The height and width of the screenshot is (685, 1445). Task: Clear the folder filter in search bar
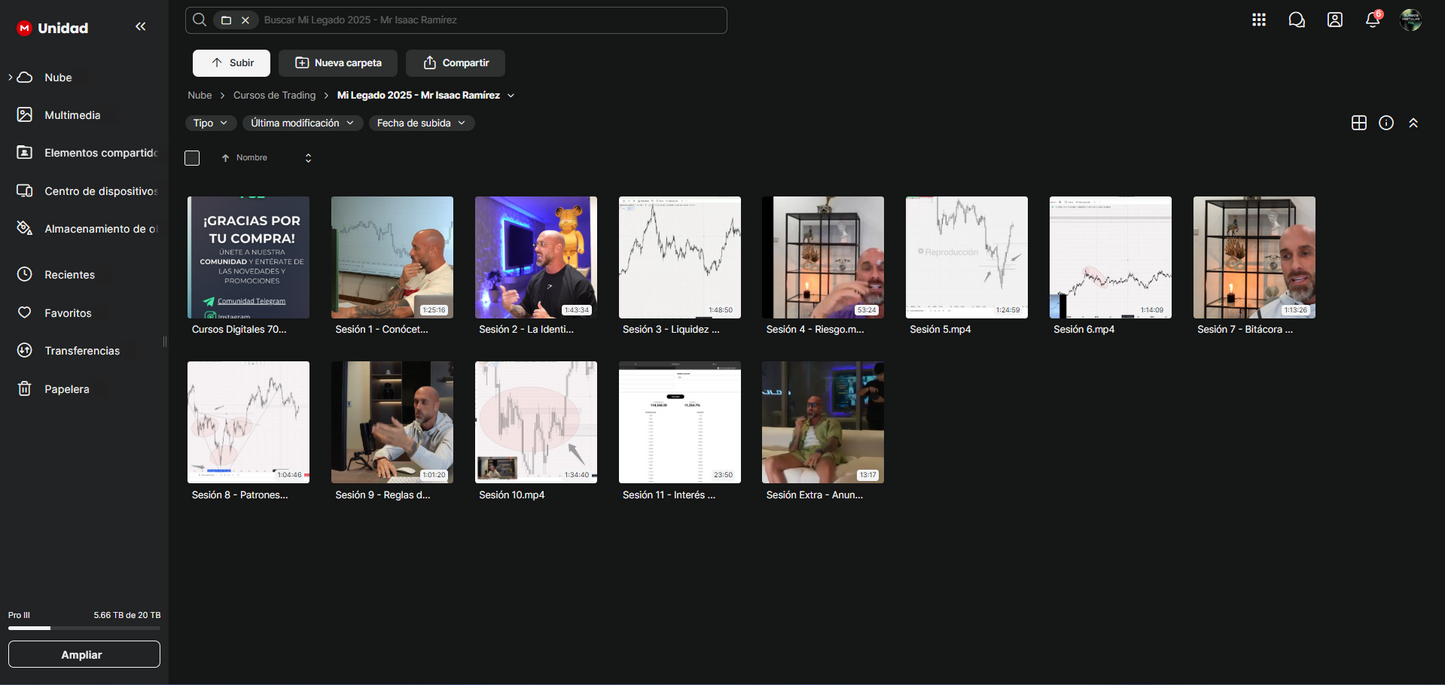tap(245, 20)
